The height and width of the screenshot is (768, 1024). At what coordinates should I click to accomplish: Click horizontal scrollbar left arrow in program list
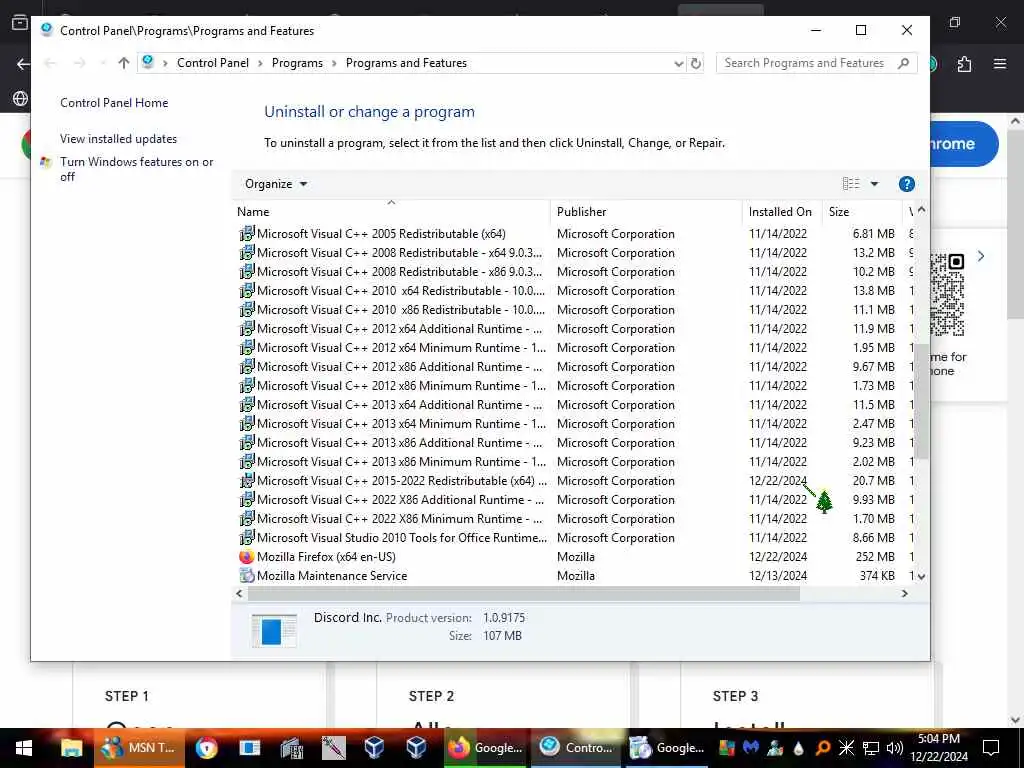pos(239,594)
